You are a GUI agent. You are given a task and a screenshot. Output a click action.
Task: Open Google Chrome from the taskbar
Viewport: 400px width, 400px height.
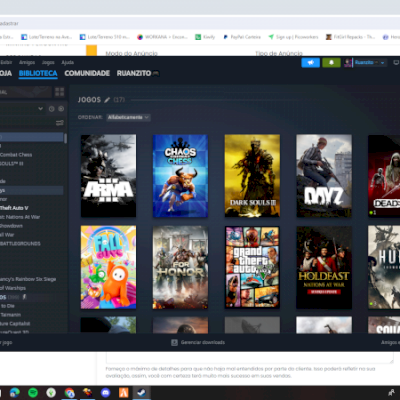(69, 393)
